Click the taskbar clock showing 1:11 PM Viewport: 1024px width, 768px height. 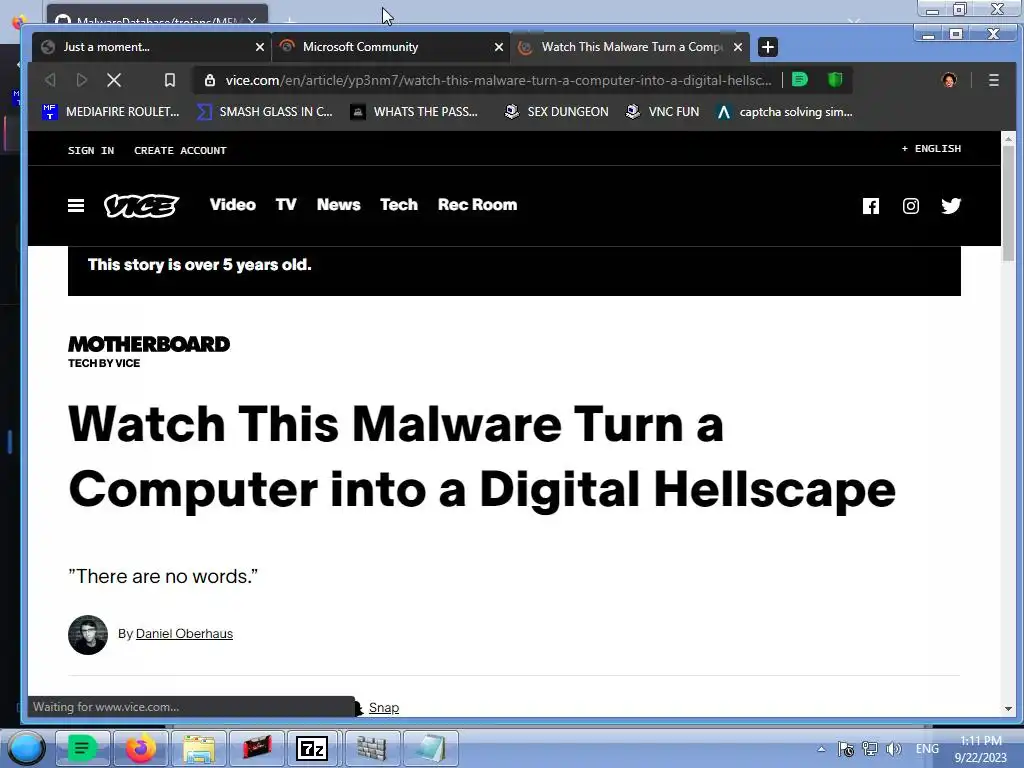[980, 749]
